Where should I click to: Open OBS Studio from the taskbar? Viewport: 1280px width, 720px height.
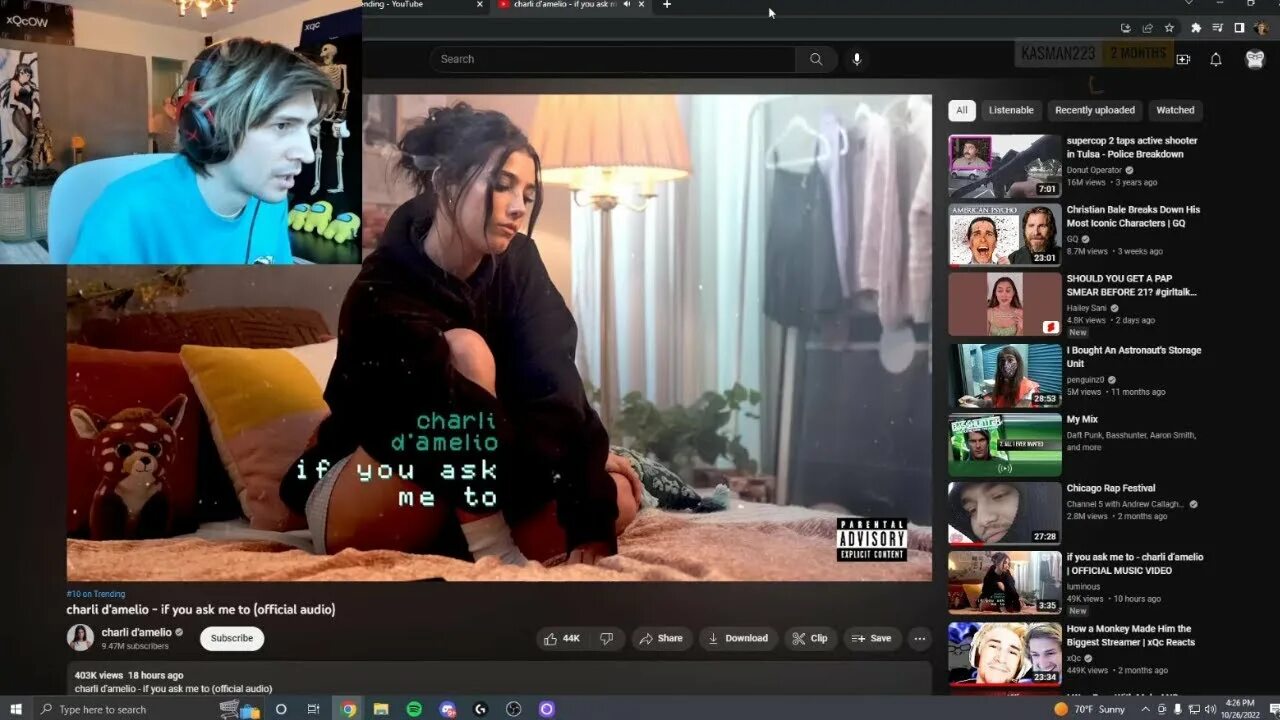pos(513,709)
